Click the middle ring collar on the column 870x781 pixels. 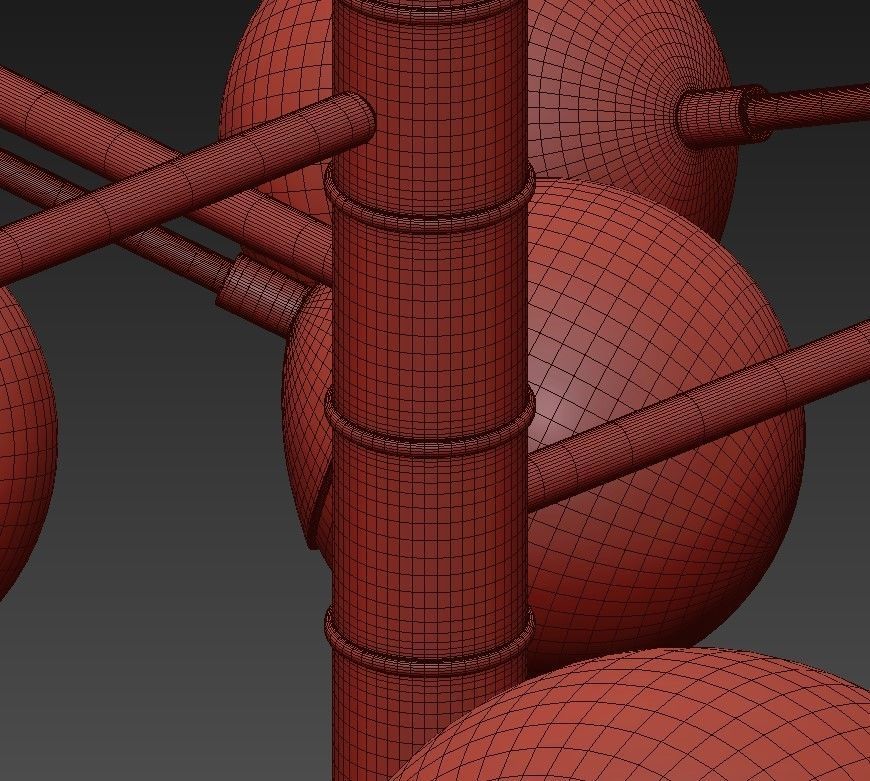pos(429,422)
